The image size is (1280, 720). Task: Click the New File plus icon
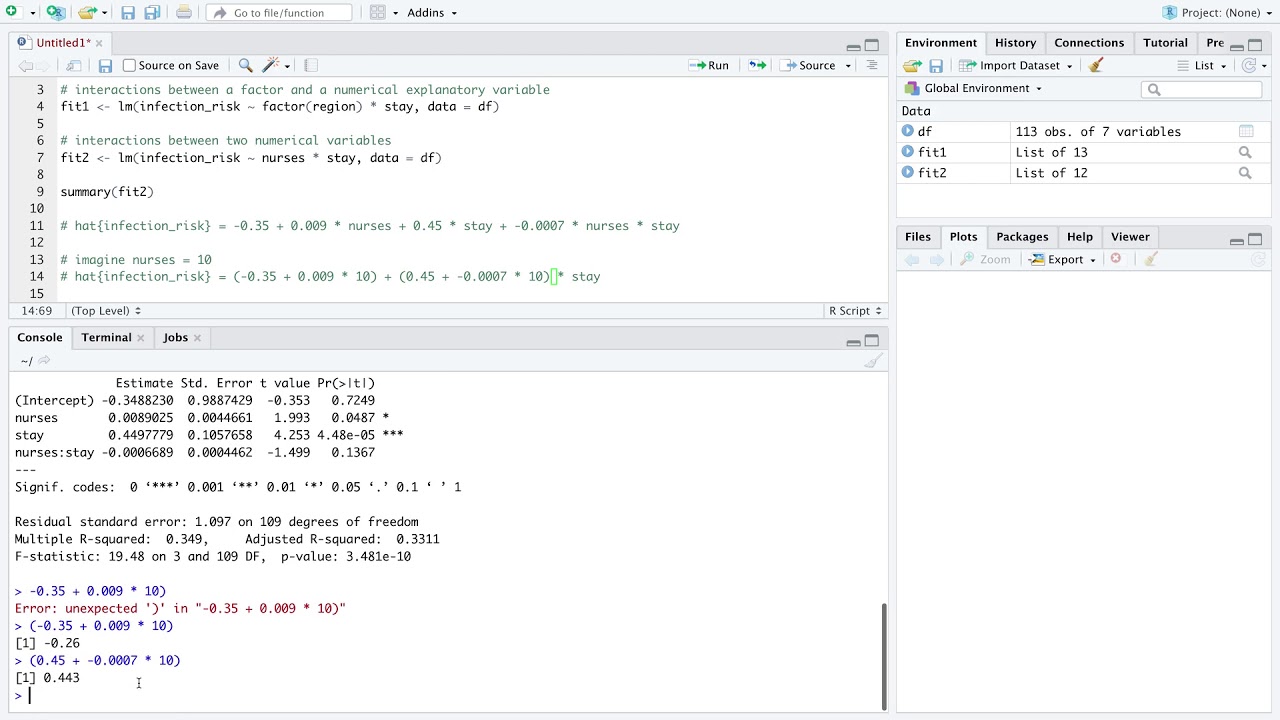click(11, 12)
